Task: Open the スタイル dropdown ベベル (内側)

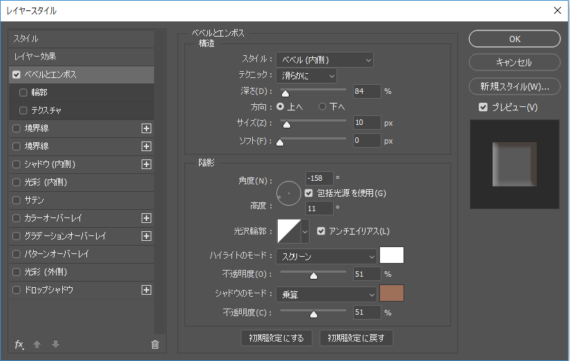Action: pyautogui.click(x=325, y=60)
